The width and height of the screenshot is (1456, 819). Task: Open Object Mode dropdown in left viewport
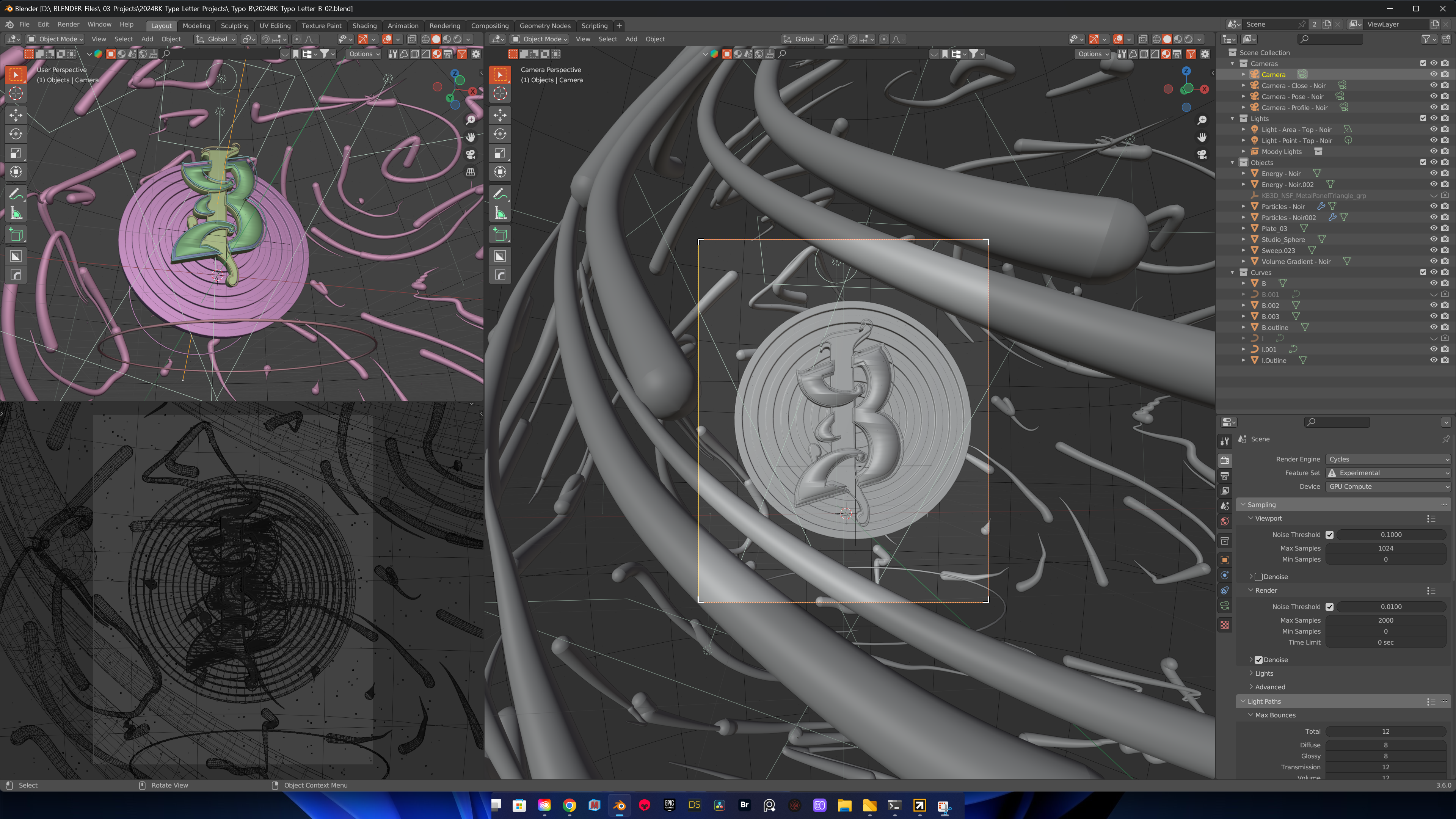point(55,39)
